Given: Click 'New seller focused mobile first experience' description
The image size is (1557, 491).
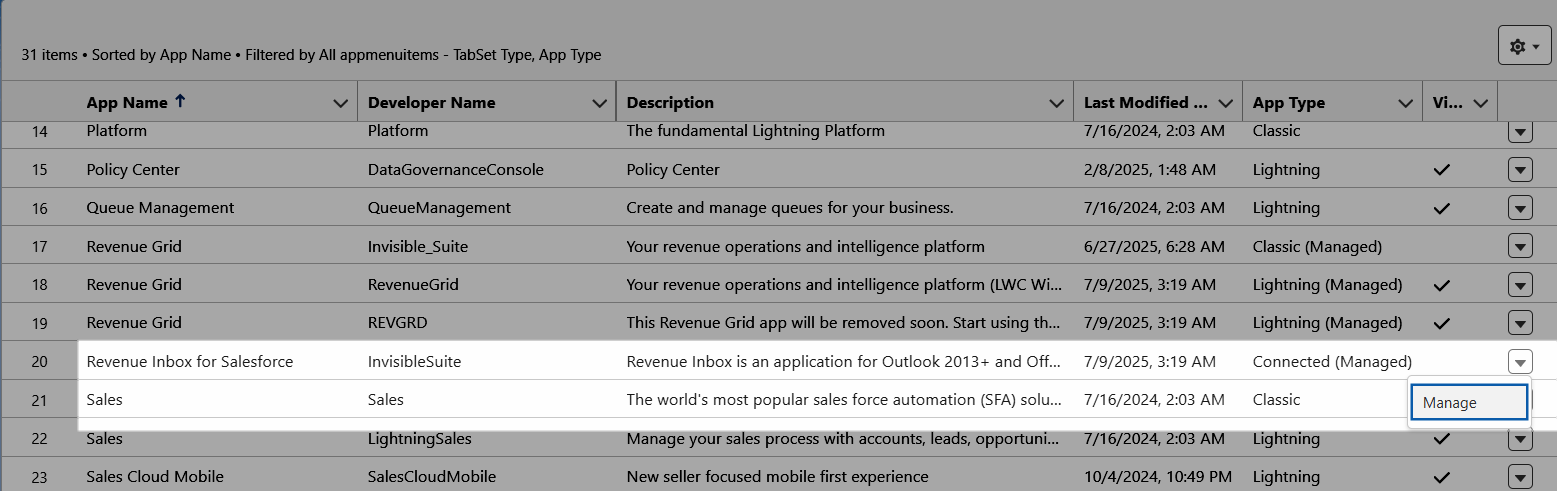Looking at the screenshot, I should [x=778, y=477].
